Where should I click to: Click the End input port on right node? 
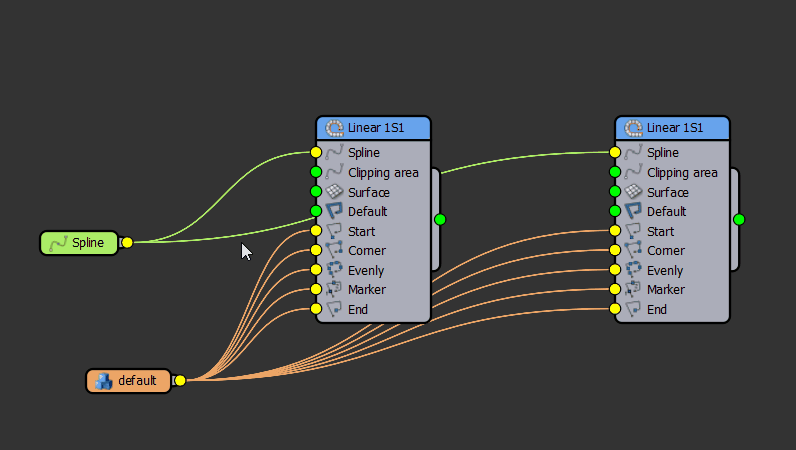615,309
